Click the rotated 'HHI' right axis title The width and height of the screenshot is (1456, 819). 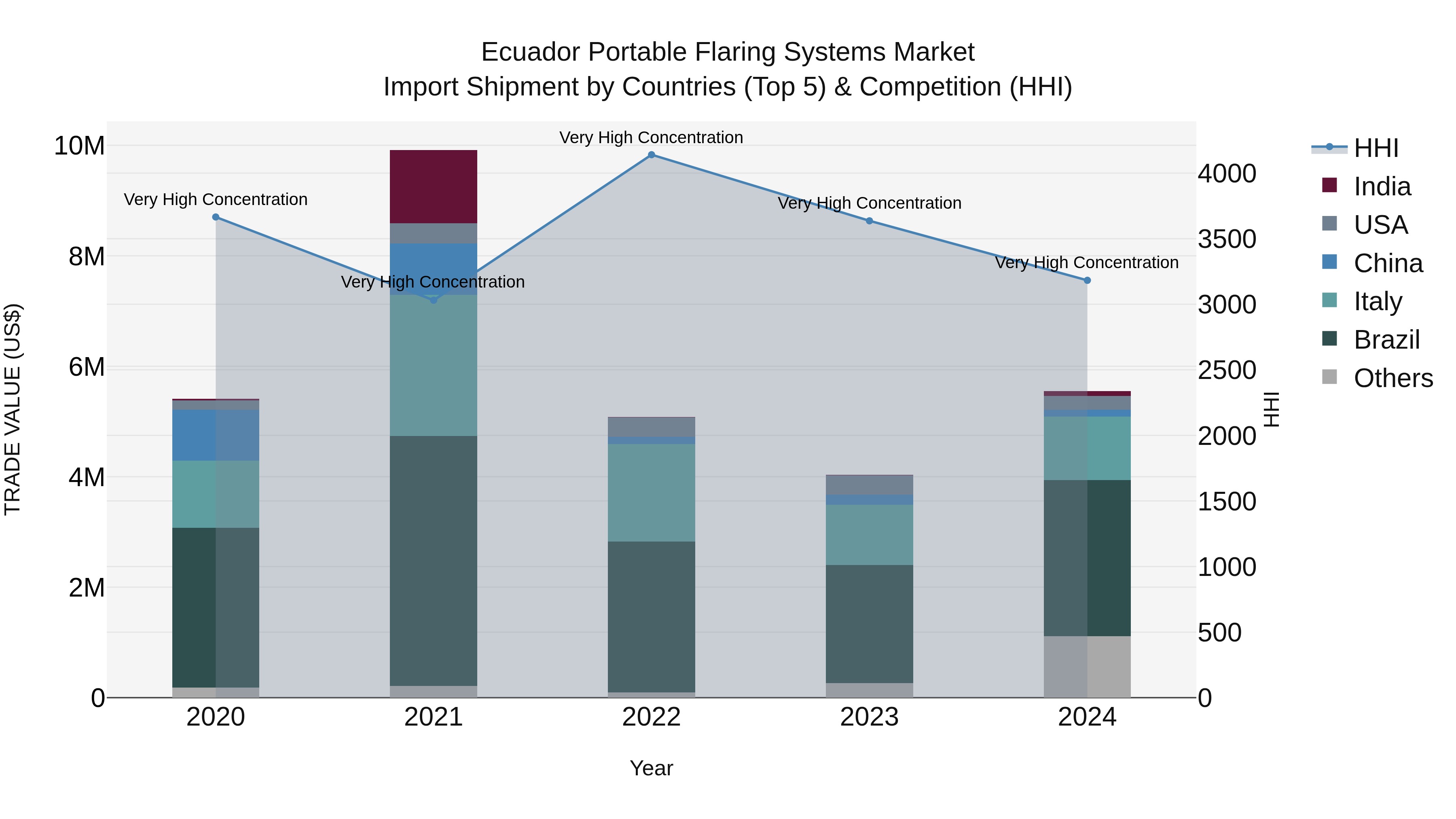coord(1271,409)
